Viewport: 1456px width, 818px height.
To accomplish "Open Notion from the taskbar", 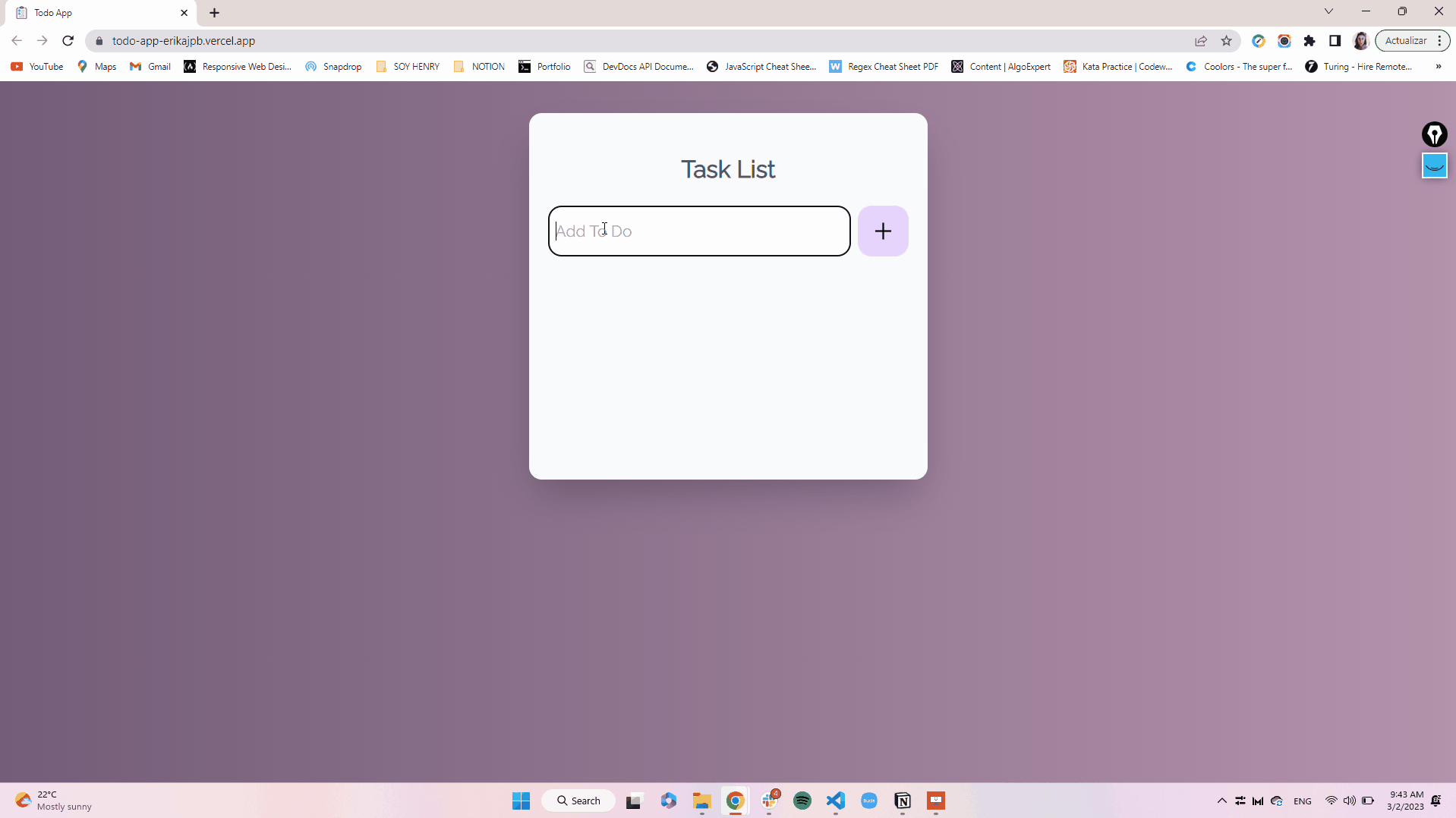I will pyautogui.click(x=902, y=801).
